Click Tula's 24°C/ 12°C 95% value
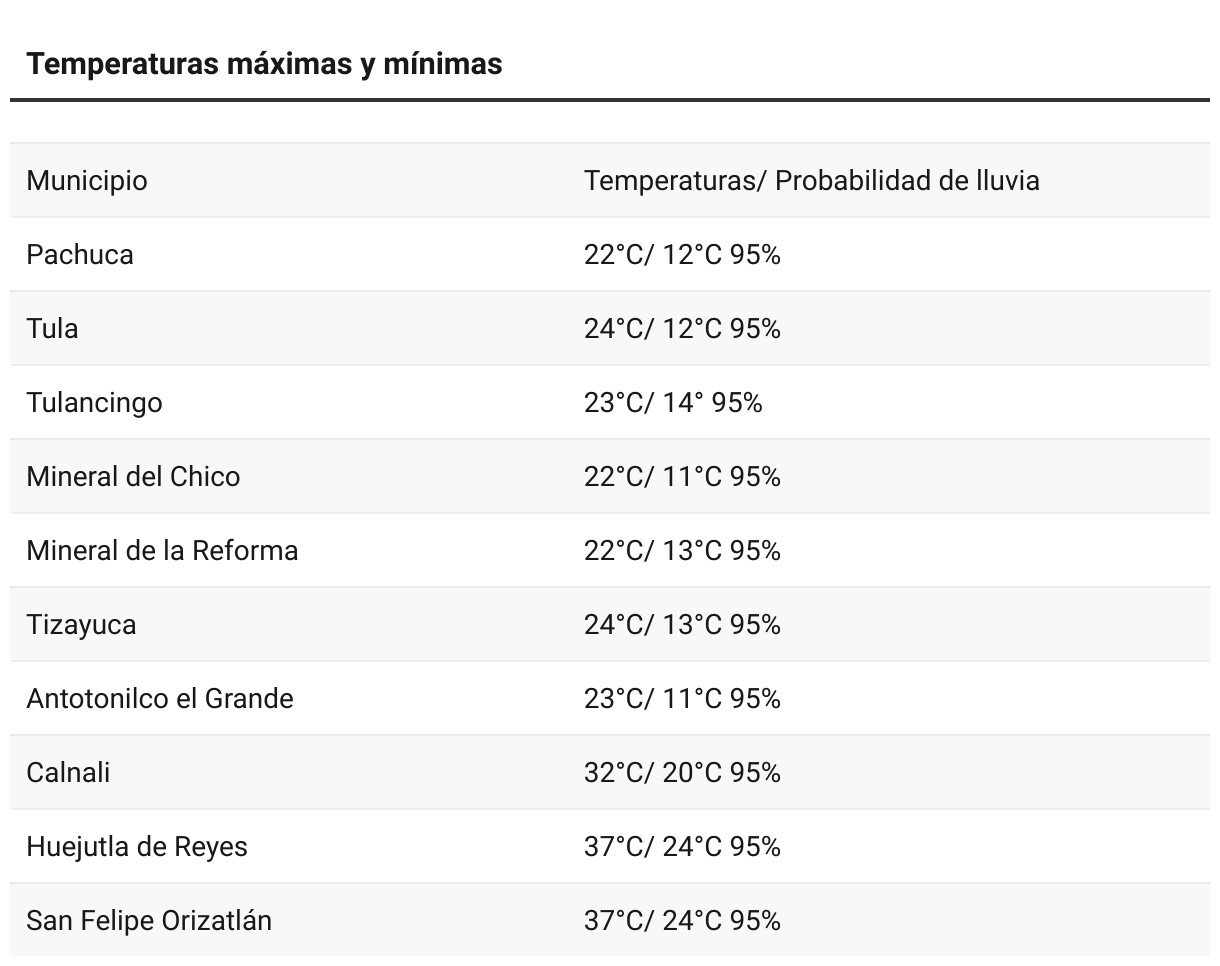Image resolution: width=1220 pixels, height=966 pixels. pos(682,329)
